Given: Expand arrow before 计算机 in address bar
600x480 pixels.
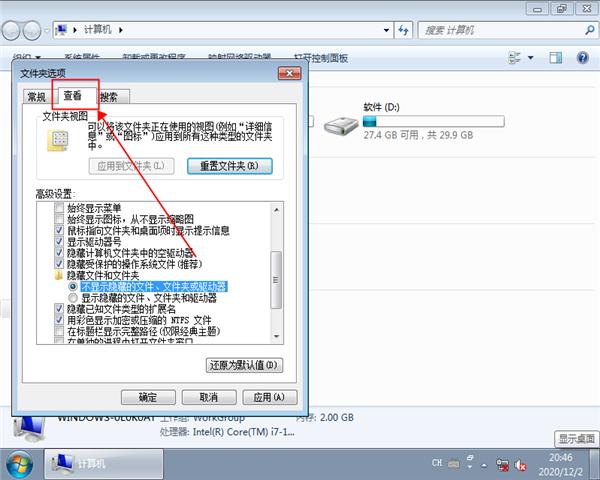Looking at the screenshot, I should (75, 30).
